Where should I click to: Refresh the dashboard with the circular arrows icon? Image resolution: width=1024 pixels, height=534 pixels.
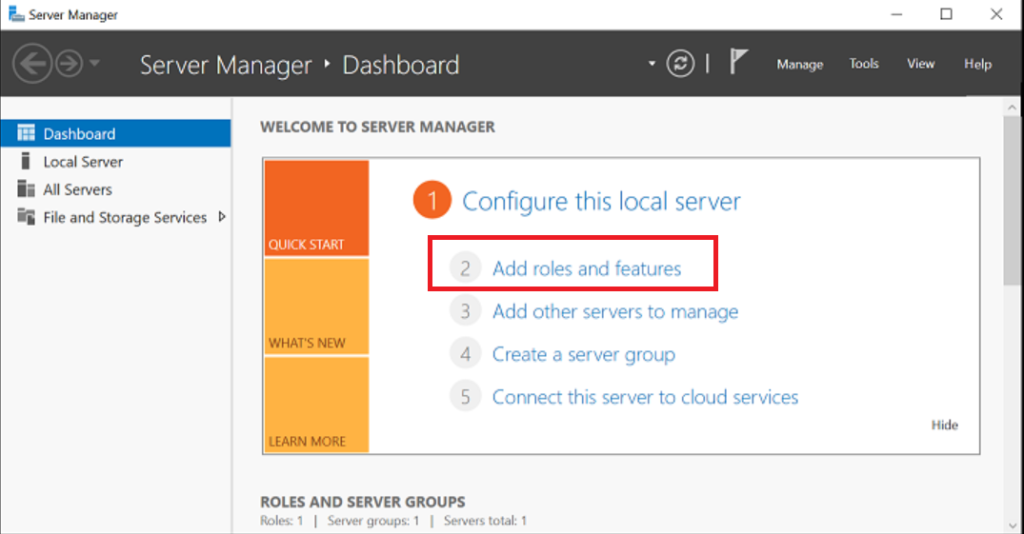click(680, 64)
